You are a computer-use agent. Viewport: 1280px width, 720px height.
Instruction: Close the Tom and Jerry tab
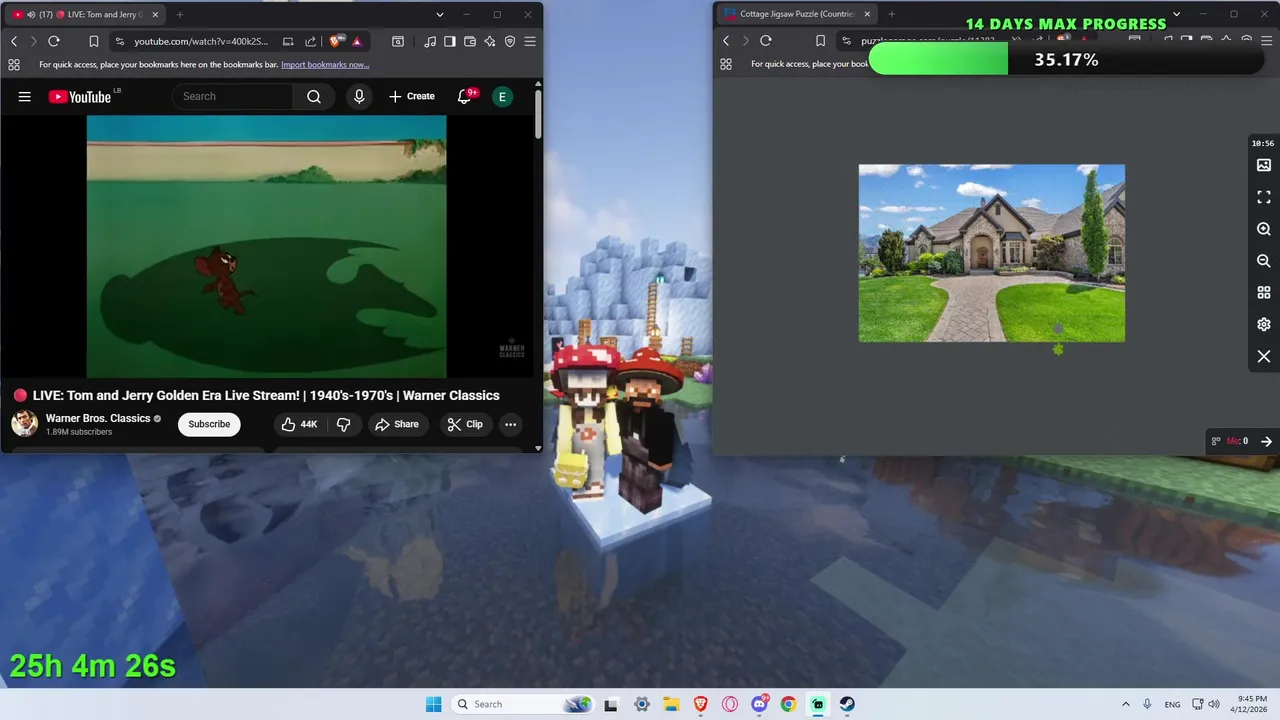pos(155,15)
